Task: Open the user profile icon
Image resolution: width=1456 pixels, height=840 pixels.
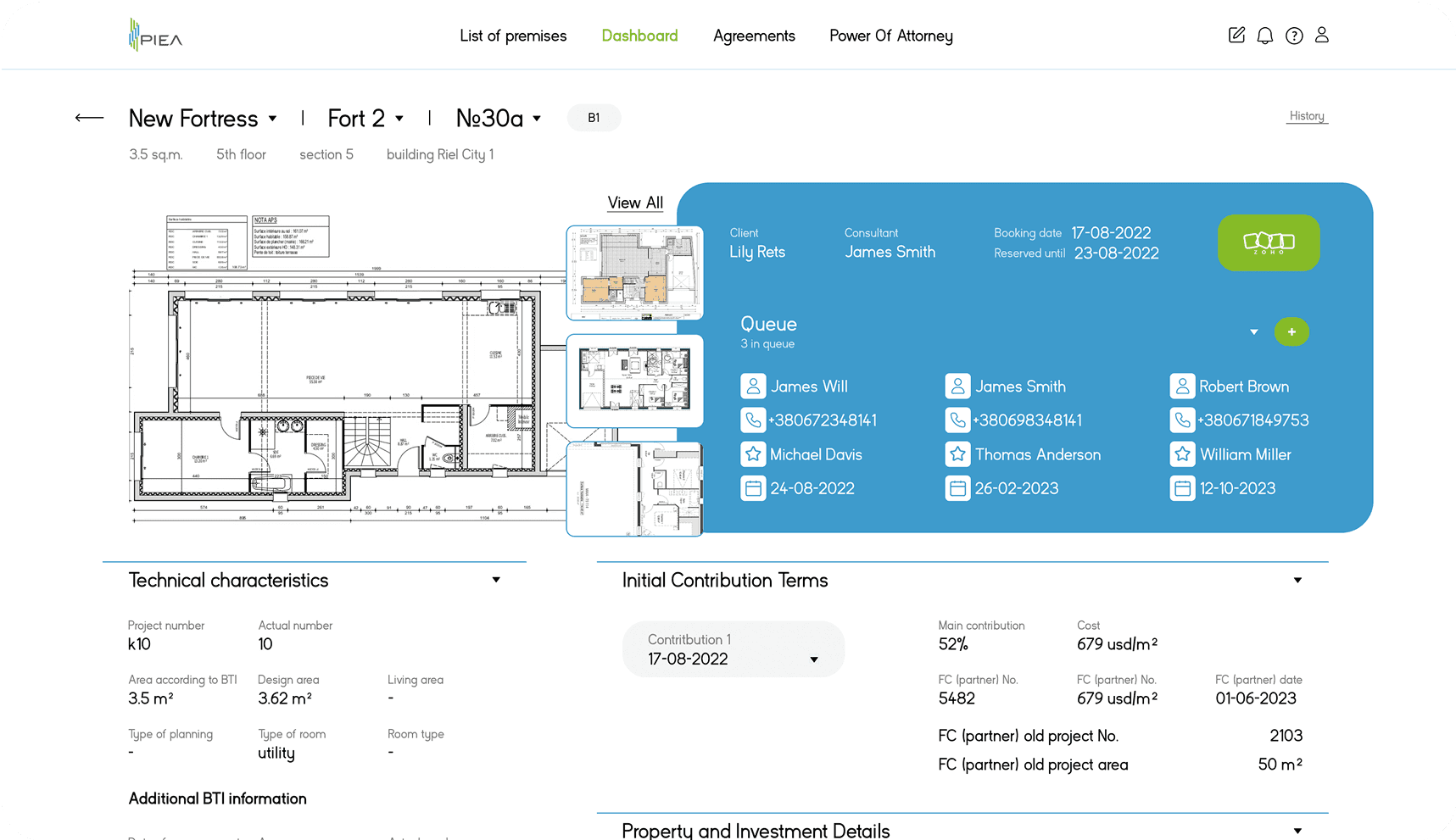Action: coord(1321,36)
